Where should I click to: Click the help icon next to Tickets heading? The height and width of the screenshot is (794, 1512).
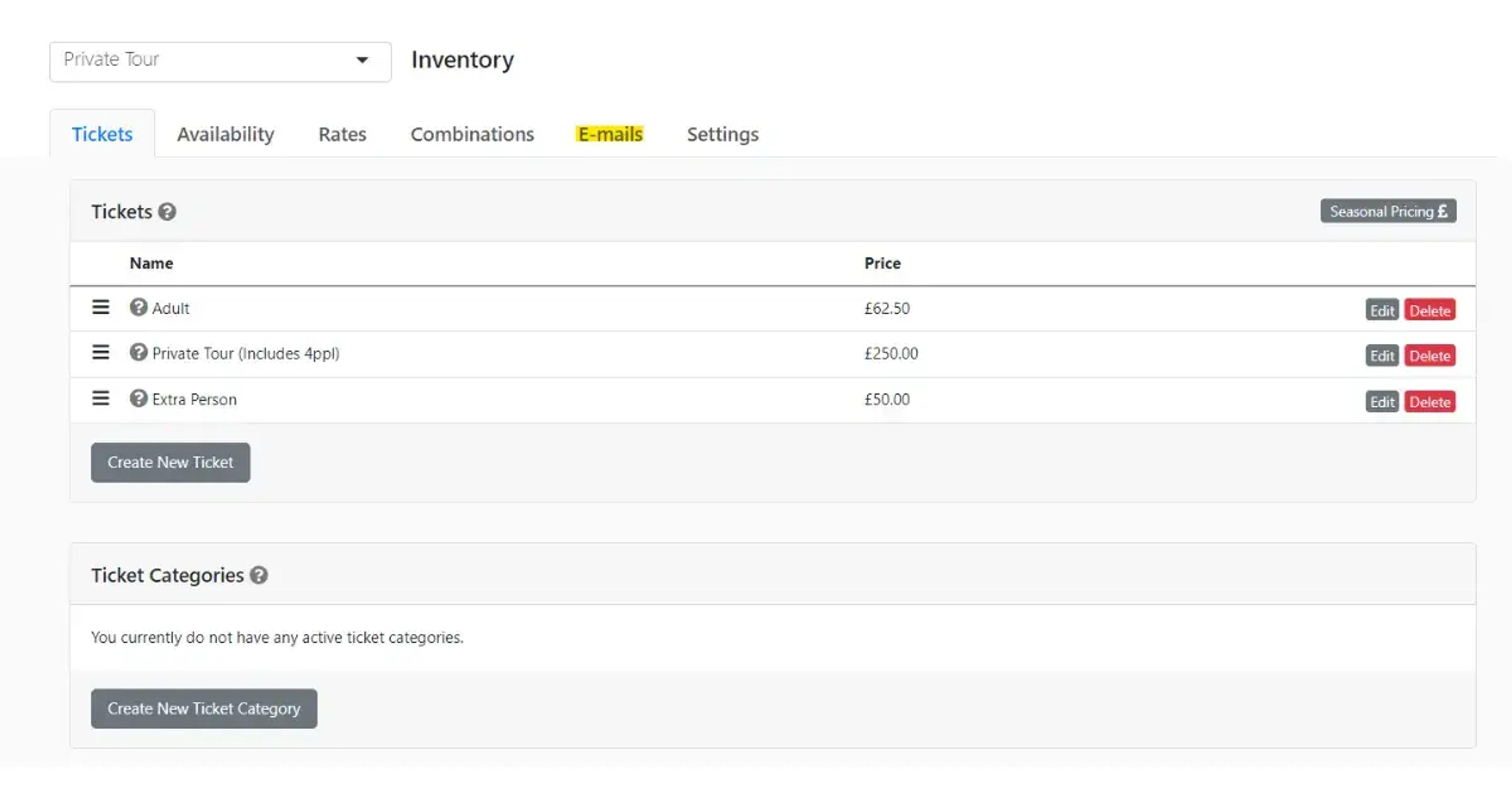[167, 211]
